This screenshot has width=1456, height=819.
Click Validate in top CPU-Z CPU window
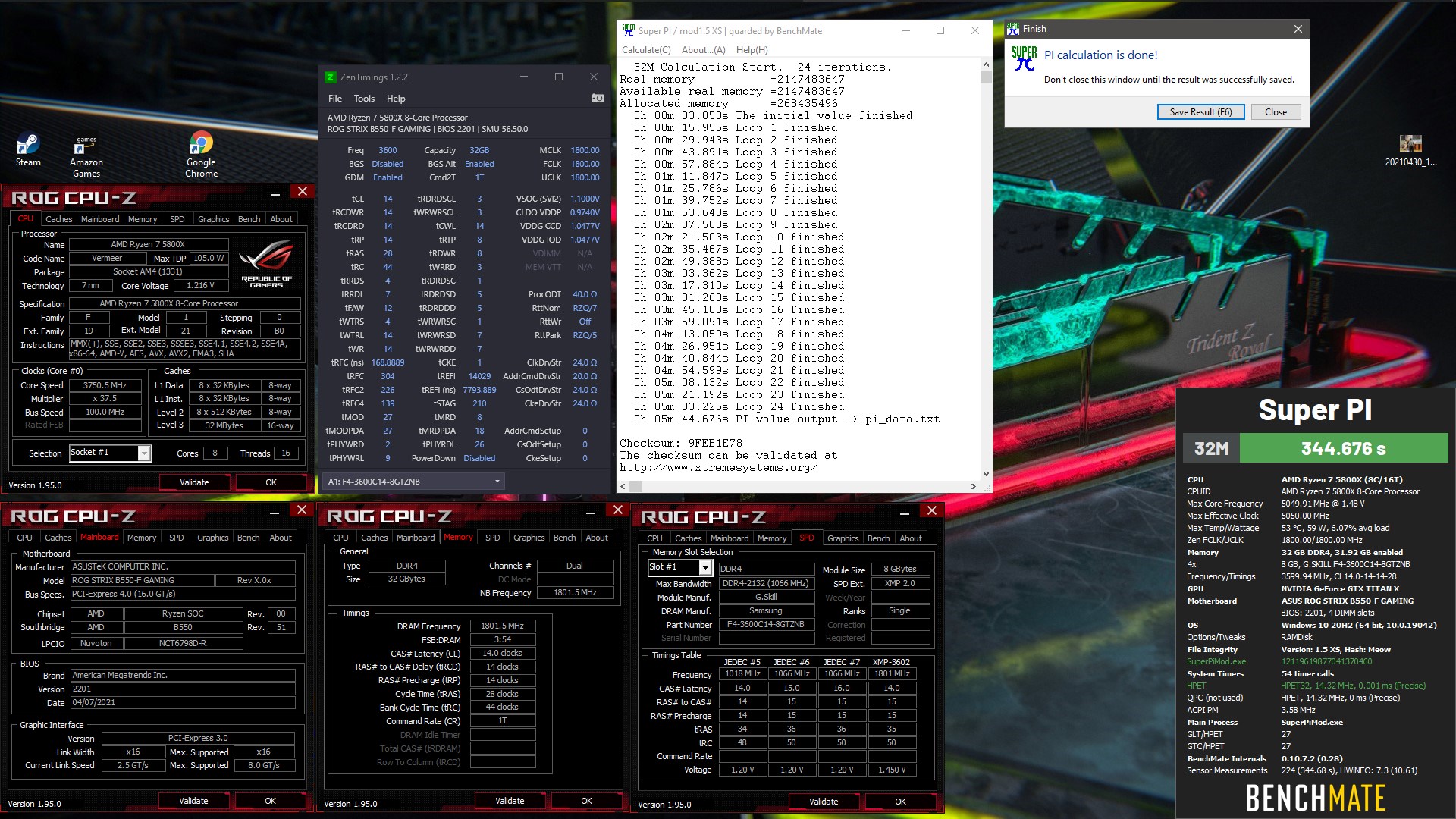pyautogui.click(x=194, y=482)
